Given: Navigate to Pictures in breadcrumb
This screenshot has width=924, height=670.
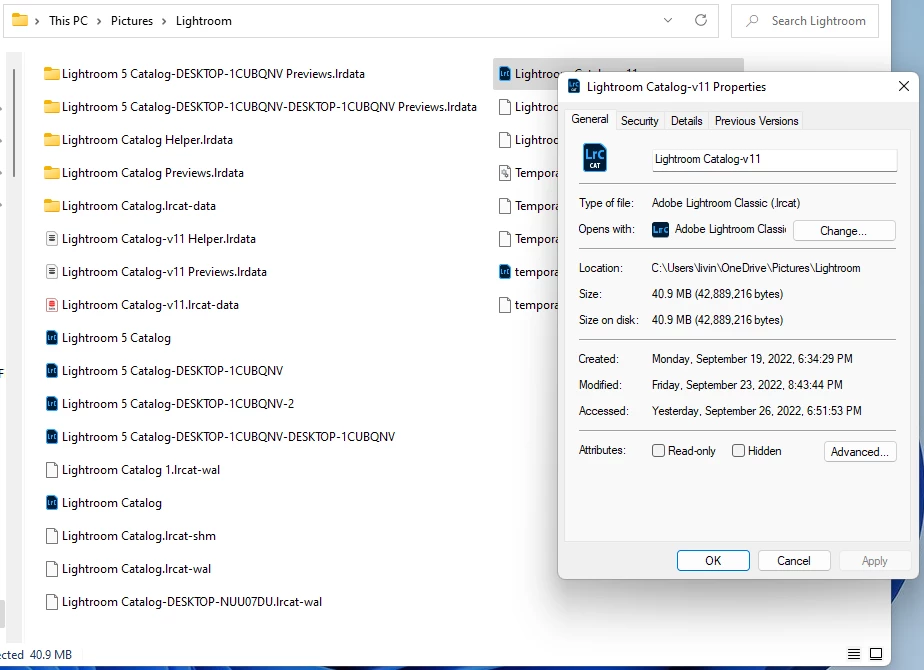Looking at the screenshot, I should [x=132, y=21].
